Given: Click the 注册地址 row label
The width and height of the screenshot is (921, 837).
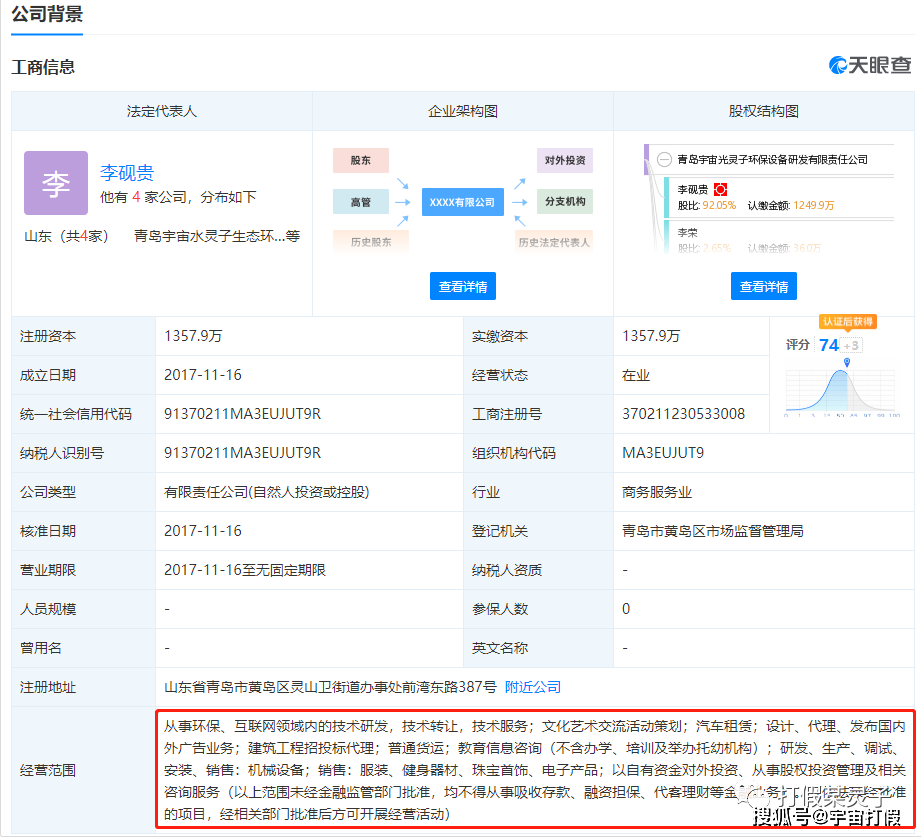Looking at the screenshot, I should 48,687.
